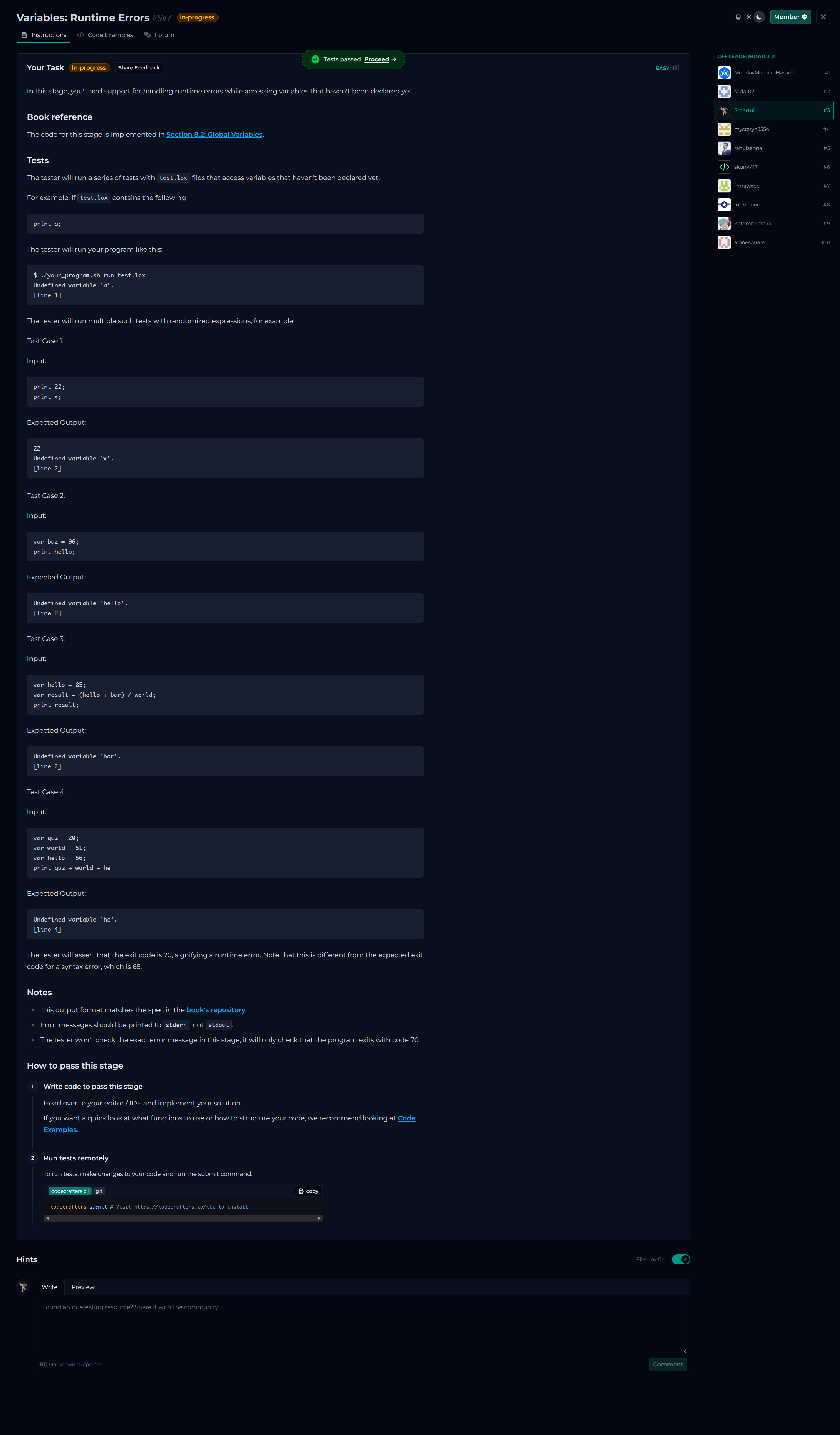Click the Member badge button
840x1435 pixels.
tap(790, 17)
